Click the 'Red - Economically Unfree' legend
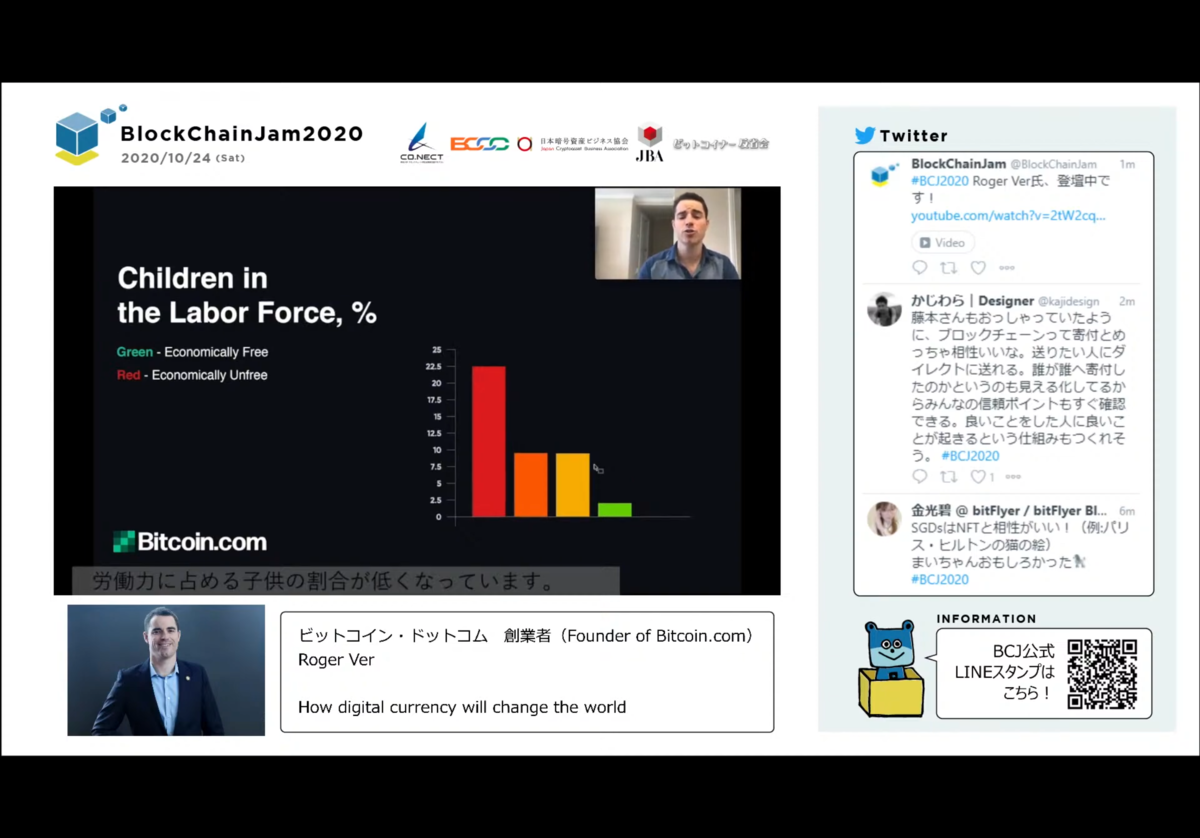This screenshot has height=838, width=1200. (192, 375)
